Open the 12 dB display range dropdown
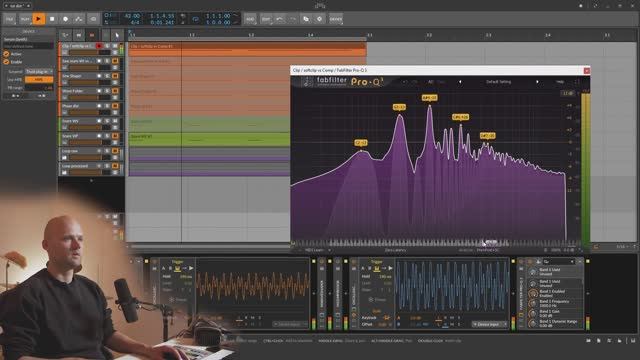The height and width of the screenshot is (360, 640). tap(568, 93)
